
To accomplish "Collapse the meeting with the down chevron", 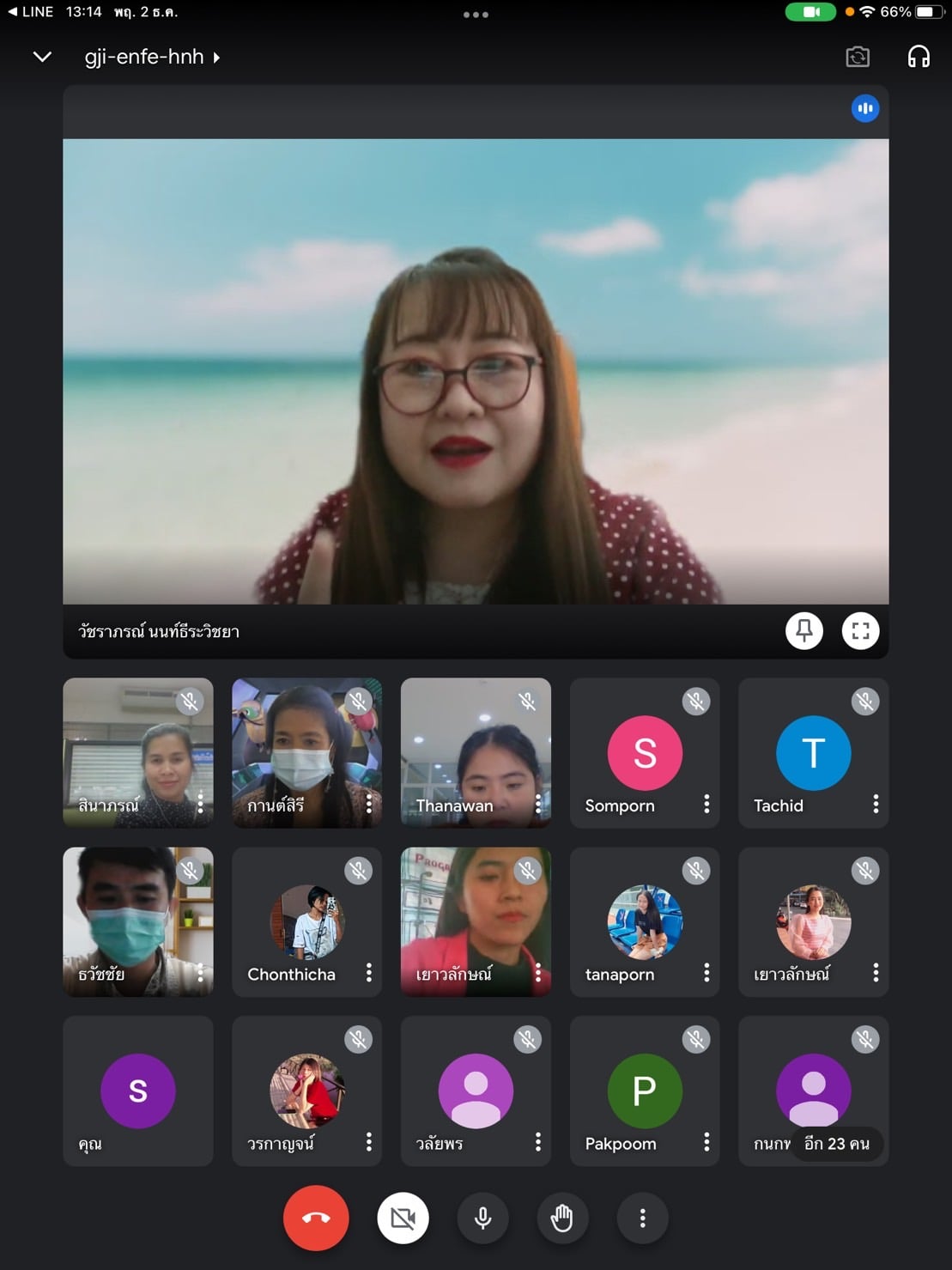I will [42, 57].
